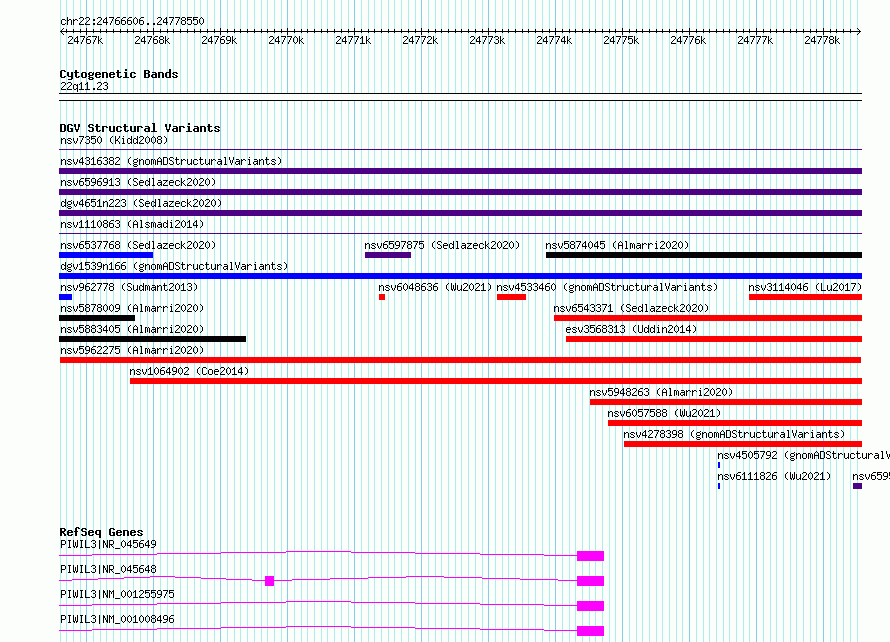Viewport: 890px width, 642px height.
Task: Click dgv1539n166 (gnomADStructuralVariants) label
Action: tap(174, 266)
